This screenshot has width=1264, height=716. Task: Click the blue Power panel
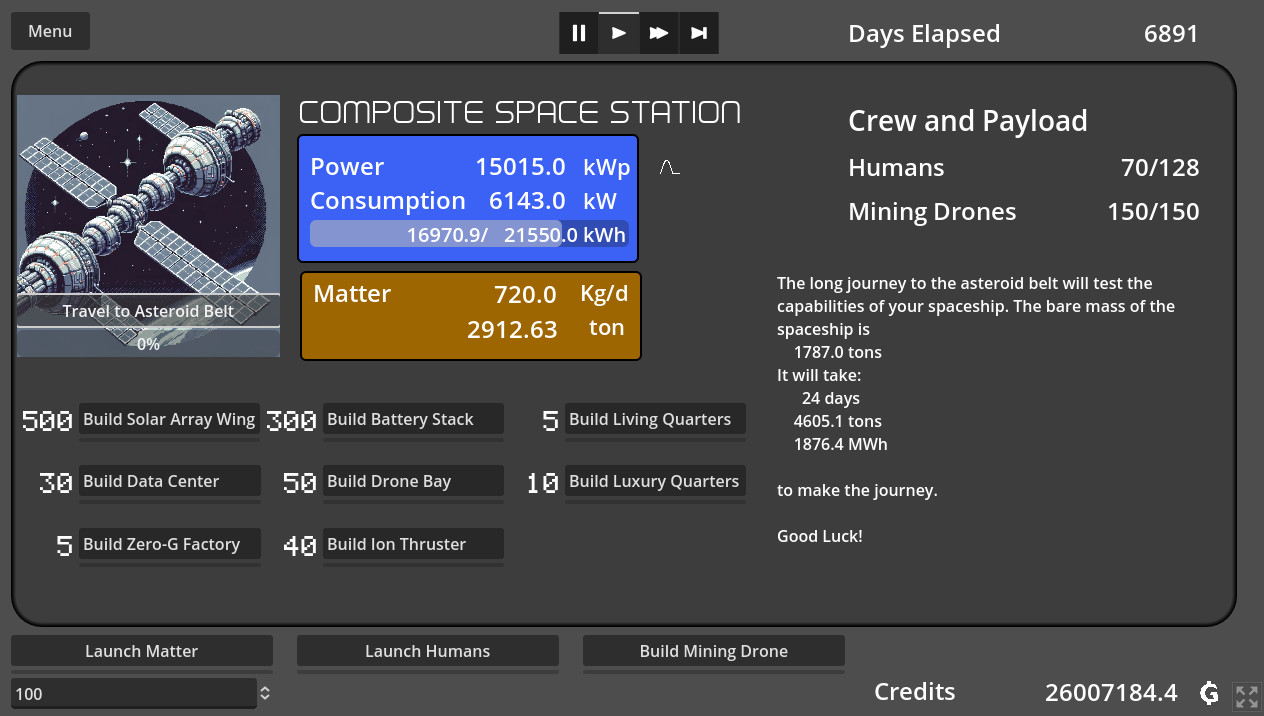[x=468, y=199]
